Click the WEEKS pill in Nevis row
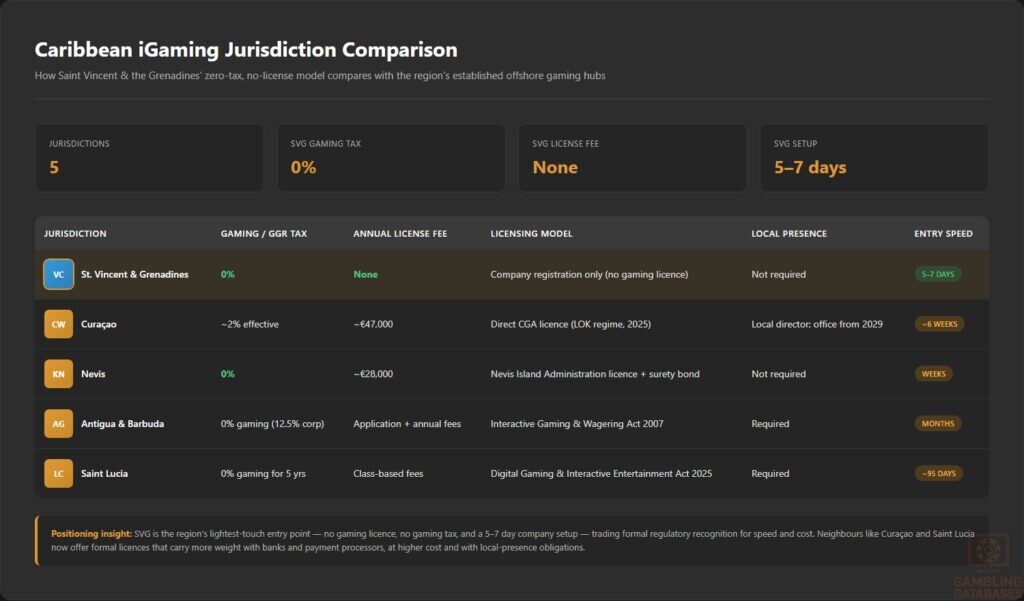Viewport: 1024px width, 601px height. (933, 374)
